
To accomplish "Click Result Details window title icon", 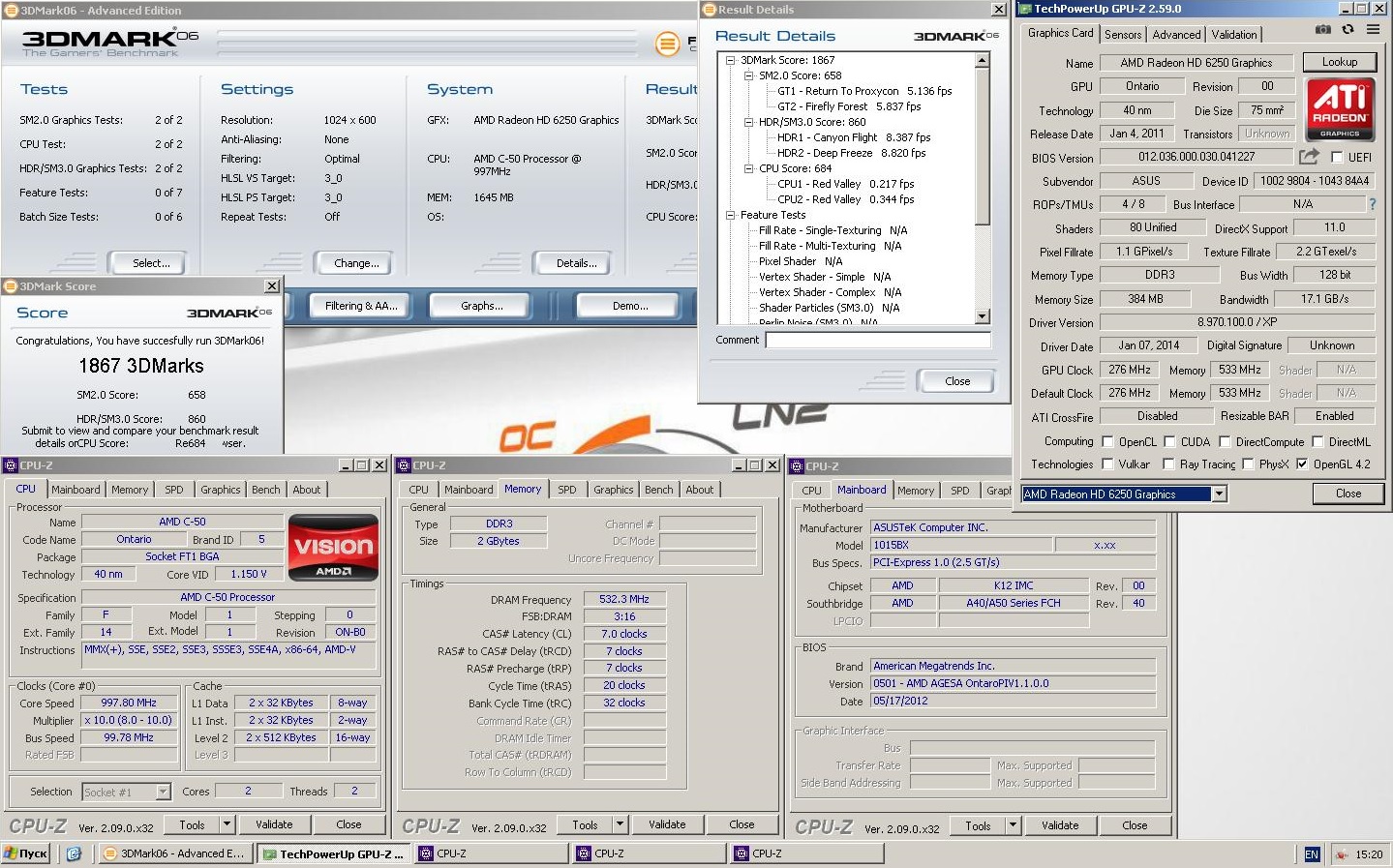I will click(x=710, y=10).
